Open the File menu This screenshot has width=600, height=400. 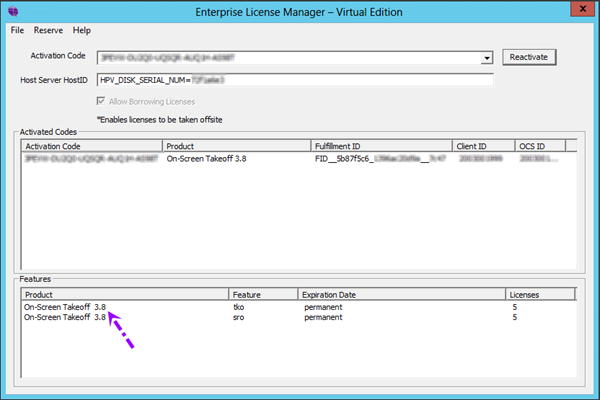(17, 30)
